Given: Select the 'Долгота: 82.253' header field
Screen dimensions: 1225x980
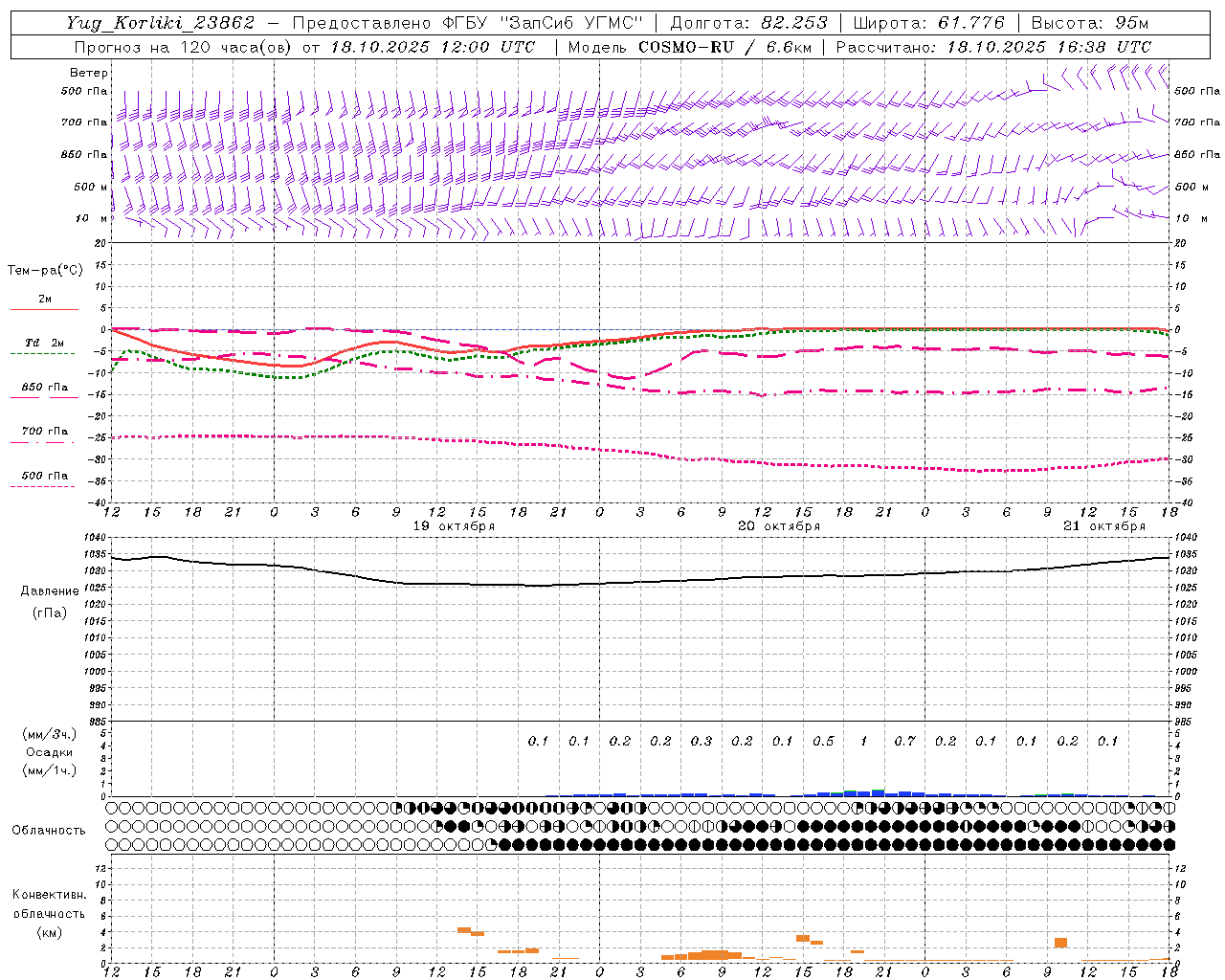Looking at the screenshot, I should [749, 23].
